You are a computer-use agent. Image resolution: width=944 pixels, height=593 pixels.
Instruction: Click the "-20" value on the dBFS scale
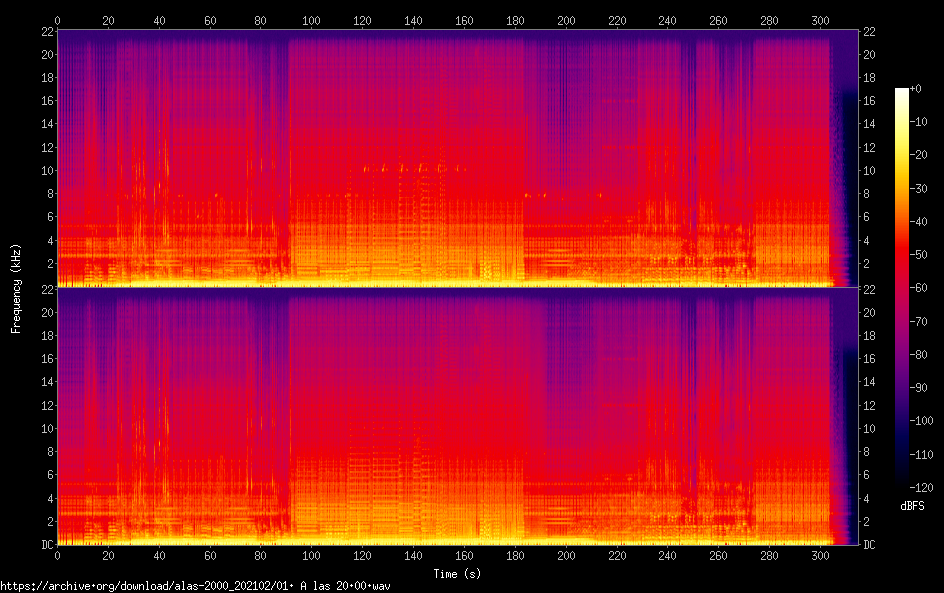point(919,155)
